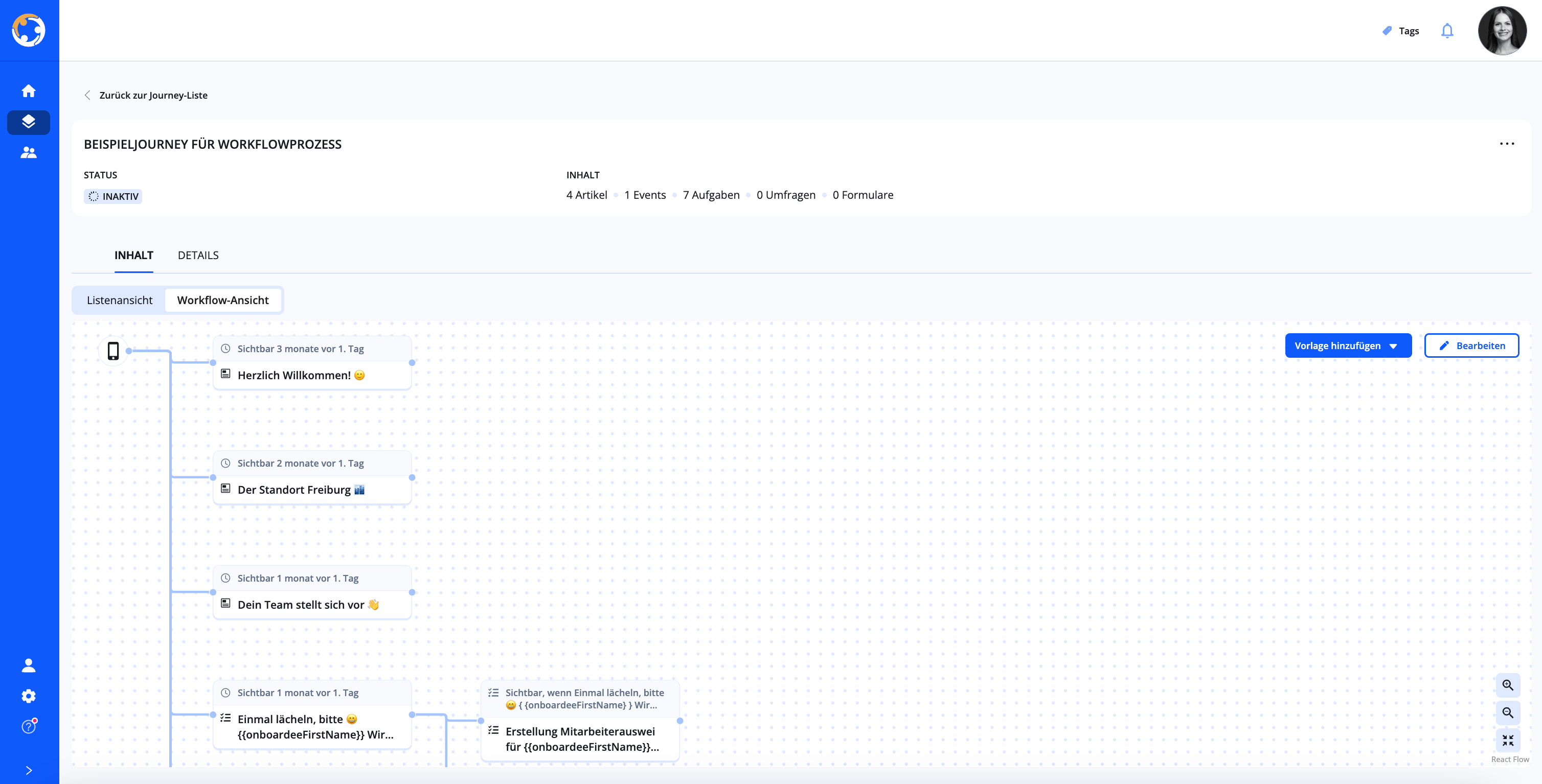Open the user profile icon in sidebar
Image resolution: width=1542 pixels, height=784 pixels.
tap(28, 665)
